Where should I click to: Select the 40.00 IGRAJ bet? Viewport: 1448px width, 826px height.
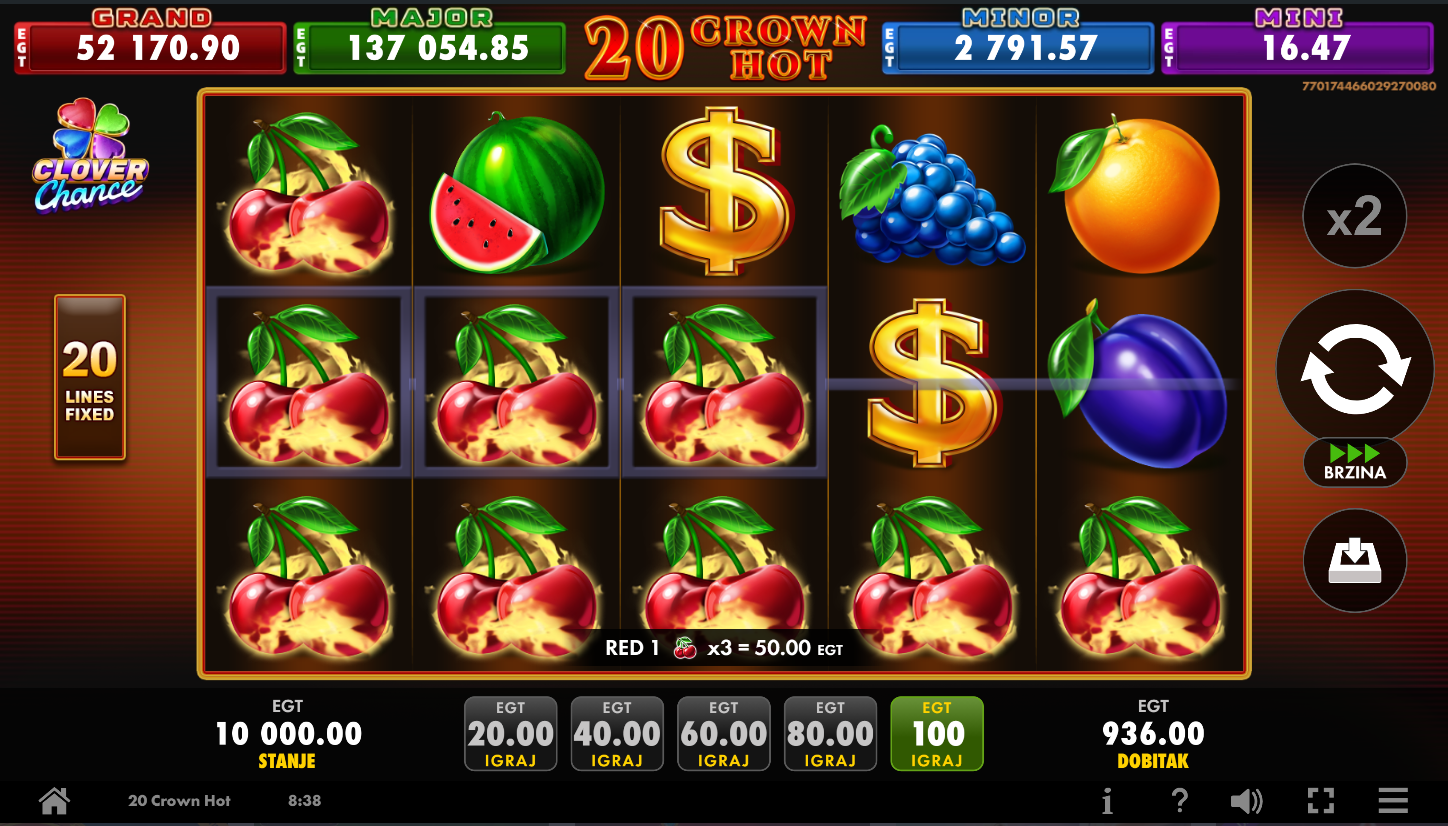tap(617, 734)
